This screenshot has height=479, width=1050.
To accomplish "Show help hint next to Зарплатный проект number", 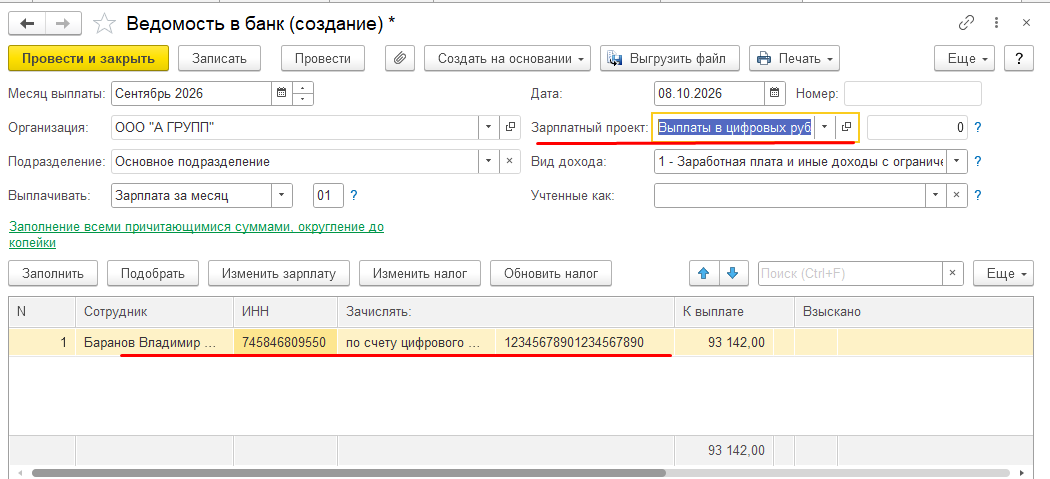I will coord(978,127).
